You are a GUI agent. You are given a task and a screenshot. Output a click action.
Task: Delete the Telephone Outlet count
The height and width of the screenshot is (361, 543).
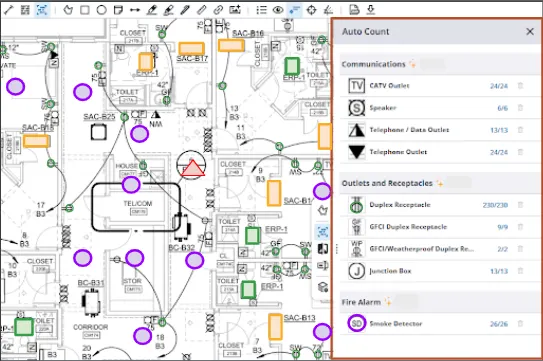click(520, 152)
